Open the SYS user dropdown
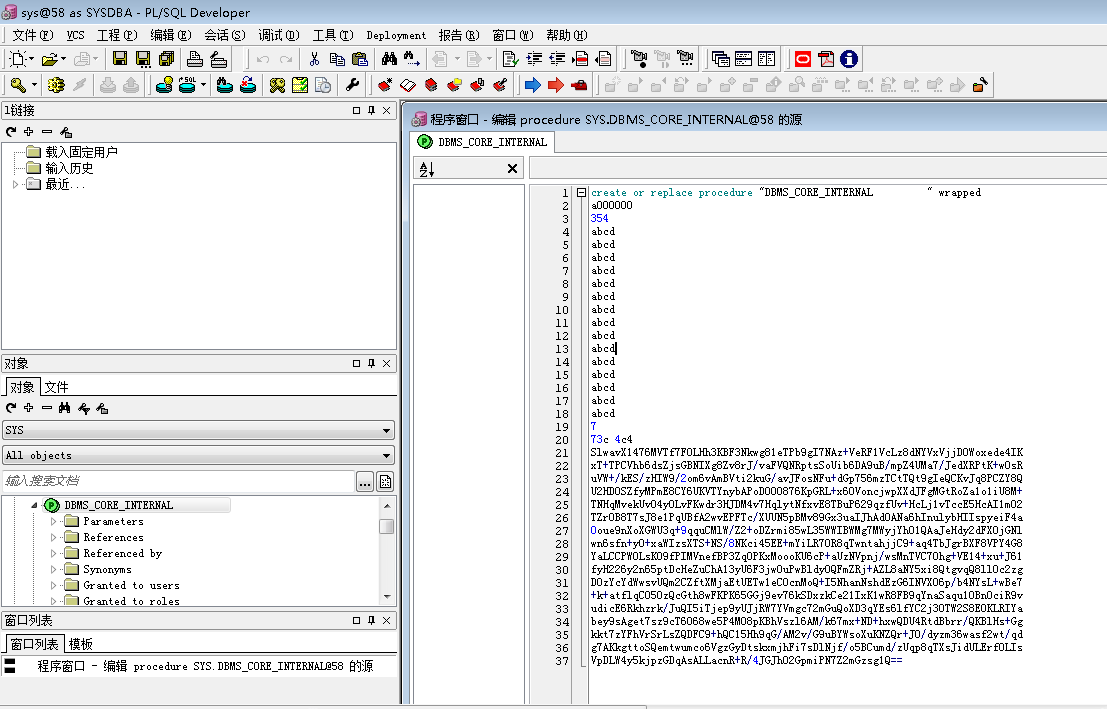 386,430
